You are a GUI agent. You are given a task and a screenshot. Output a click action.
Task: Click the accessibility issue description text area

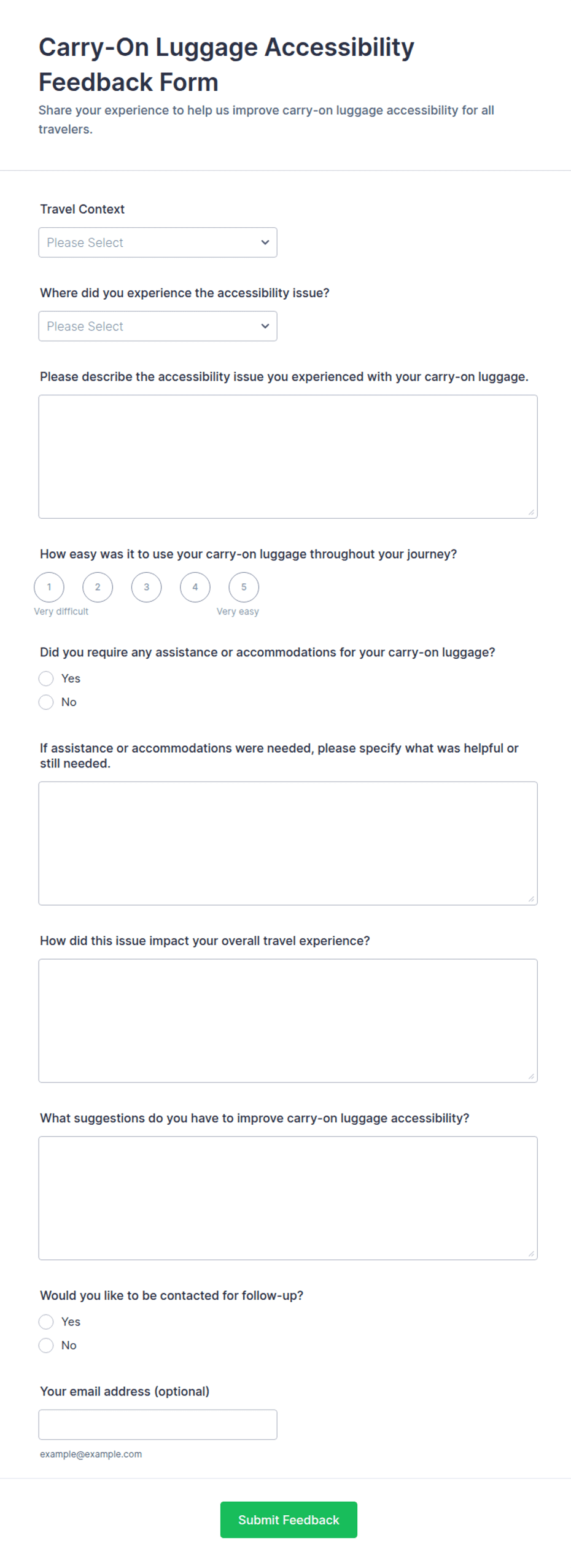288,456
